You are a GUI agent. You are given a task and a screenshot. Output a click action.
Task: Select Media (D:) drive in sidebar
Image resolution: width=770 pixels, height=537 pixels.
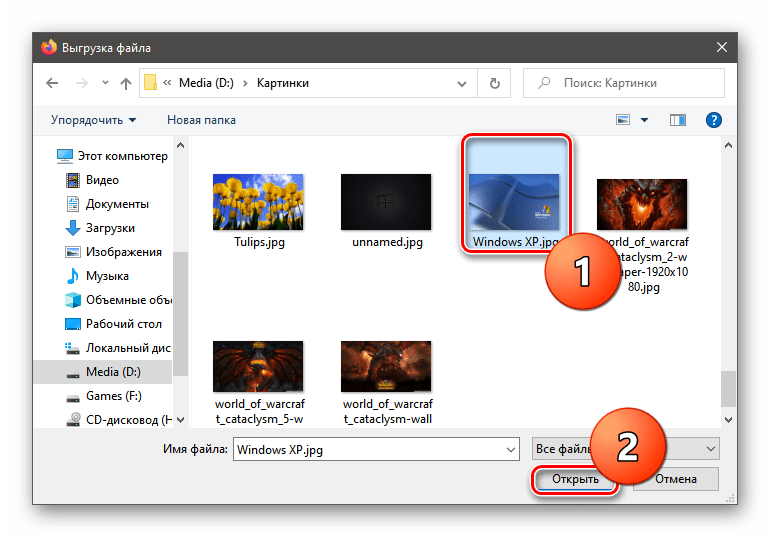pyautogui.click(x=103, y=372)
